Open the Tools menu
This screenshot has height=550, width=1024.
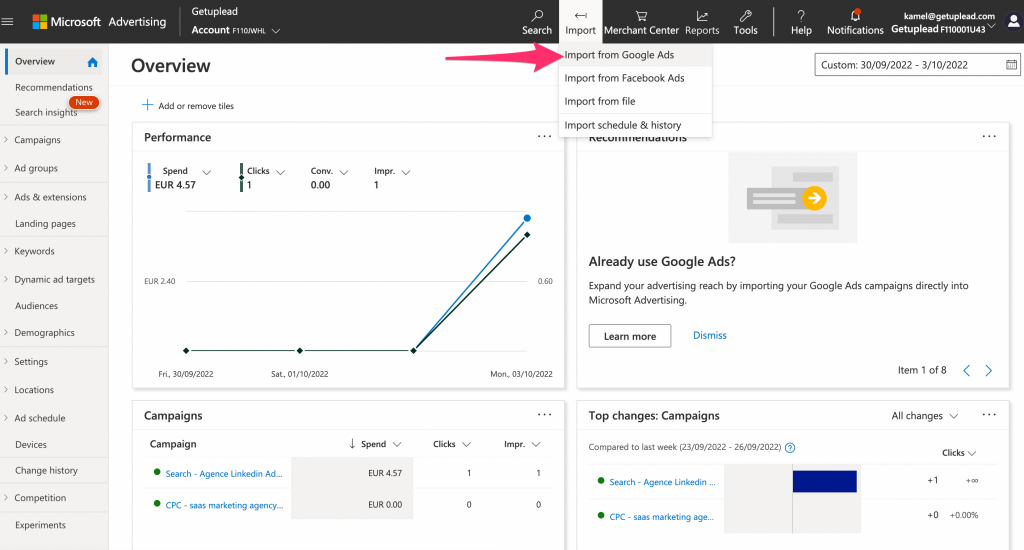pyautogui.click(x=745, y=22)
